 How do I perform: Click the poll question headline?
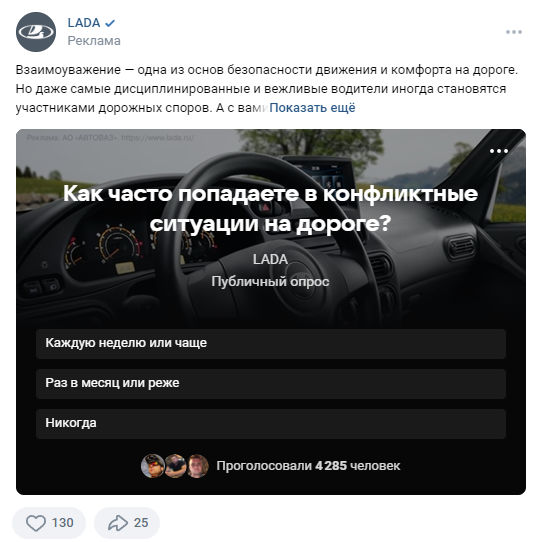click(x=270, y=208)
